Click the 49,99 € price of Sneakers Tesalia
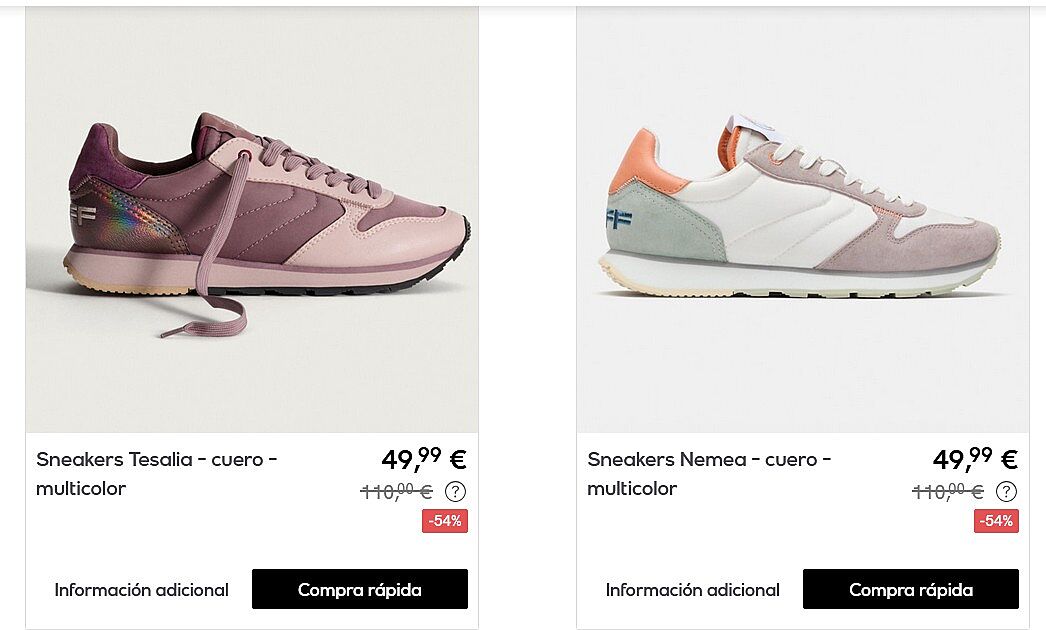1046x630 pixels. tap(424, 458)
